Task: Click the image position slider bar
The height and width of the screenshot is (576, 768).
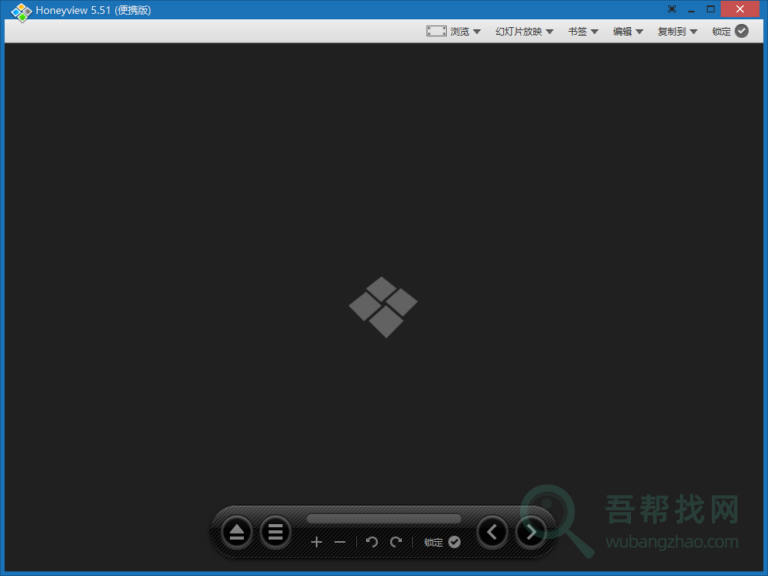Action: [x=384, y=519]
